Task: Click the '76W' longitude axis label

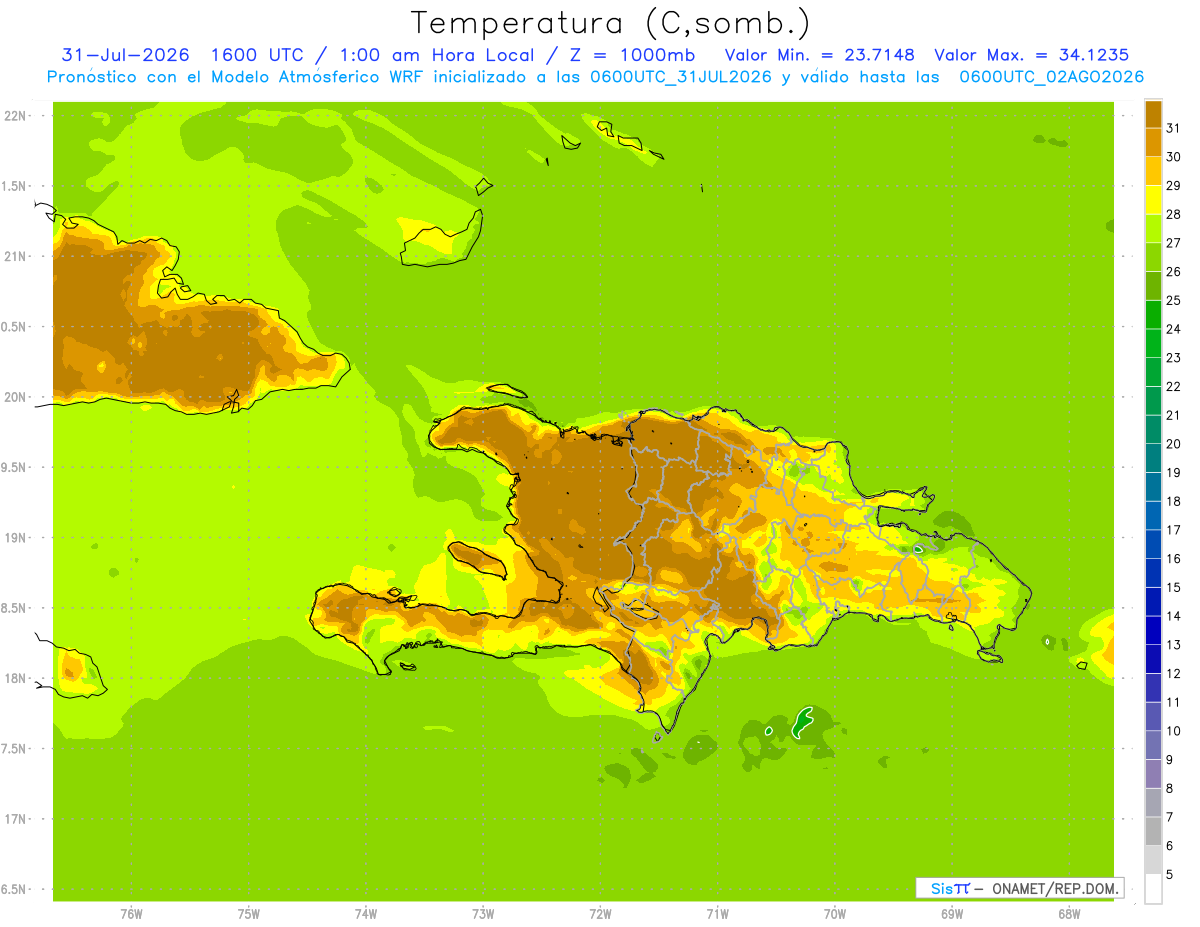Action: coord(131,914)
